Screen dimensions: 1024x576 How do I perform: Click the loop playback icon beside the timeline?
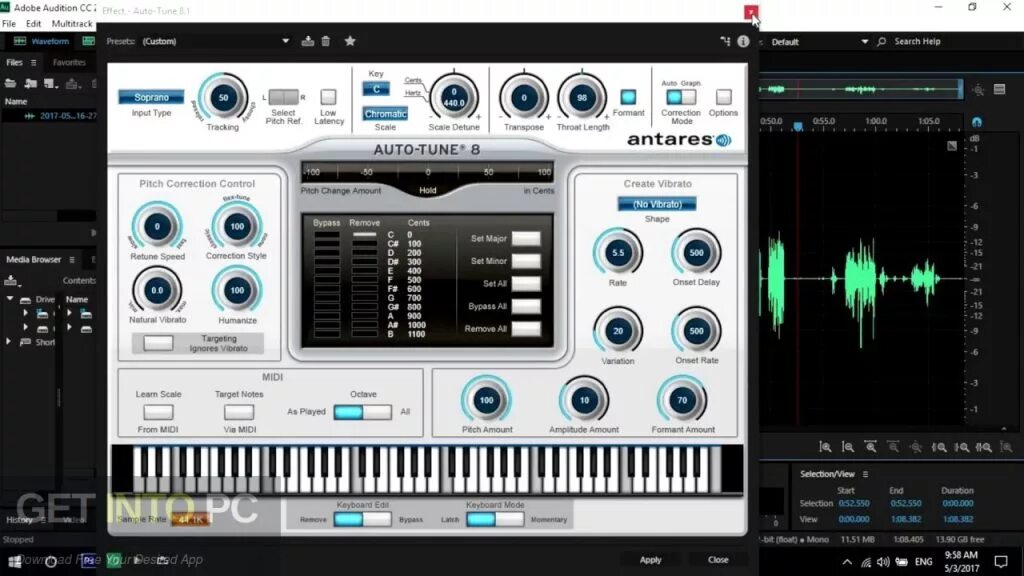977,122
